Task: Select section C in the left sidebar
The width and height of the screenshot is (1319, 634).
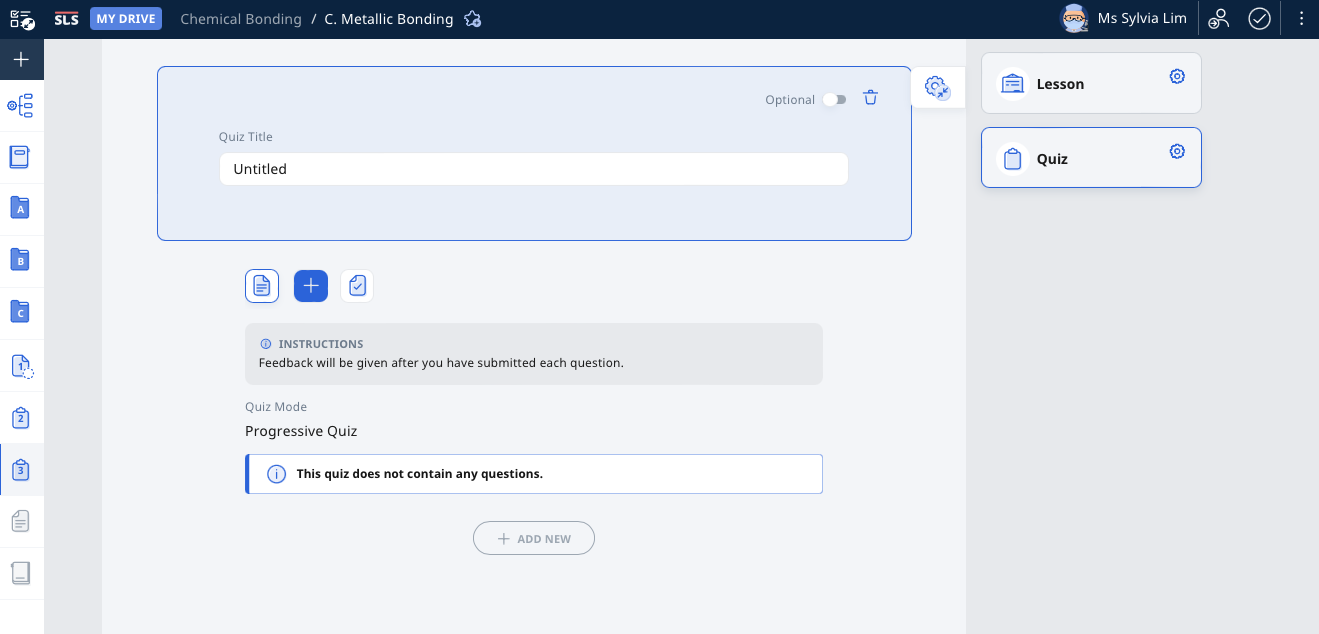Action: pos(21,311)
